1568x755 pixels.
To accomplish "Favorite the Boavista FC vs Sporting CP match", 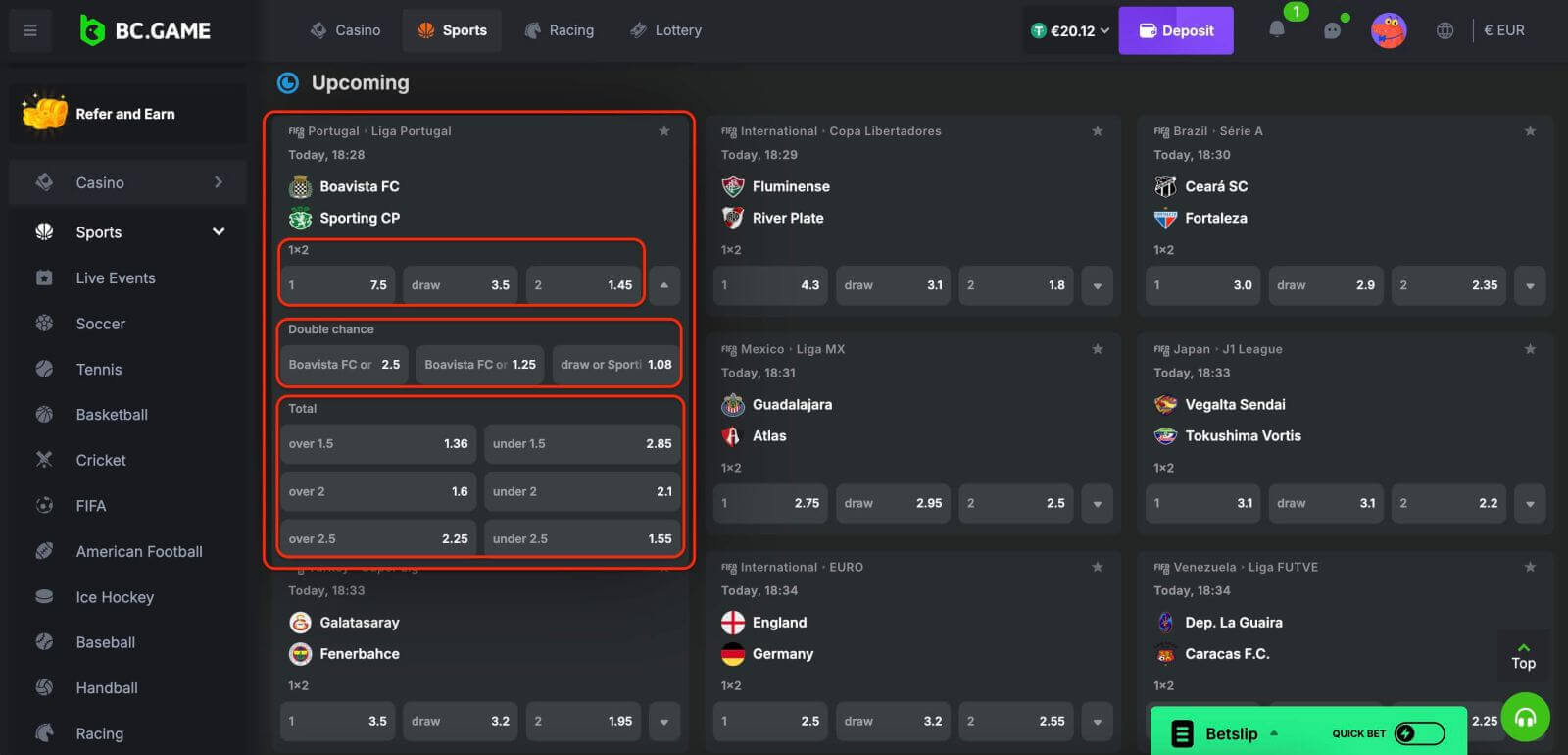I will pyautogui.click(x=664, y=130).
